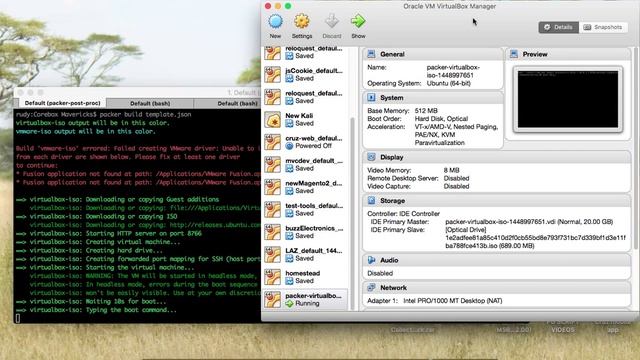Select cruz-web_default powered off VM
Viewport: 640px width, 360px height.
pyautogui.click(x=305, y=142)
